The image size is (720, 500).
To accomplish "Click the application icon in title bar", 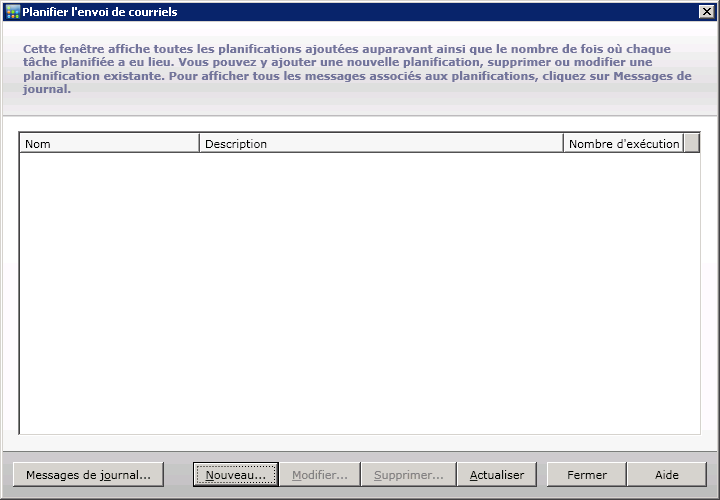I will [13, 11].
